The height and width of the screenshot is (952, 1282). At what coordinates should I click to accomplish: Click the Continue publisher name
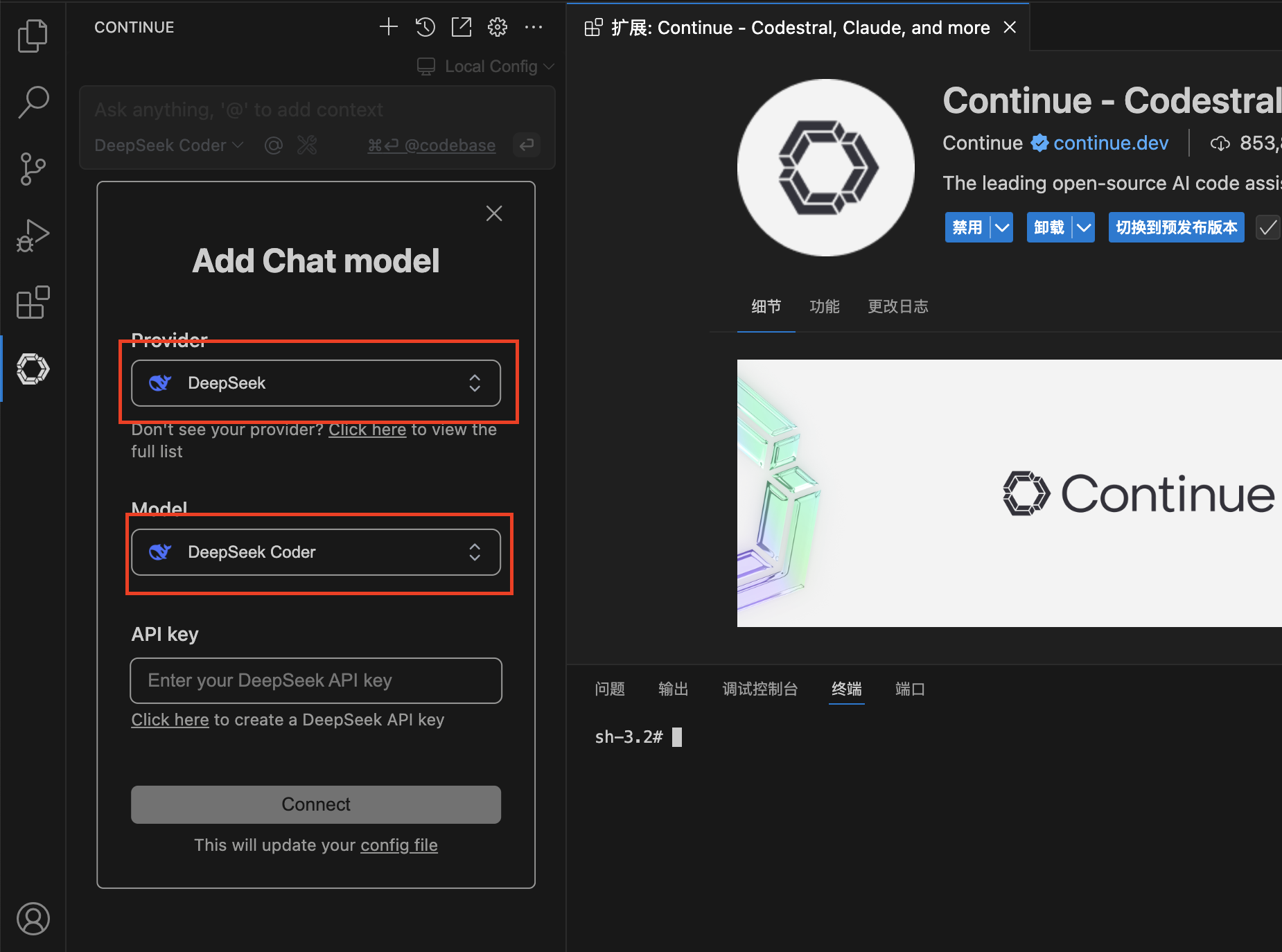(x=983, y=143)
